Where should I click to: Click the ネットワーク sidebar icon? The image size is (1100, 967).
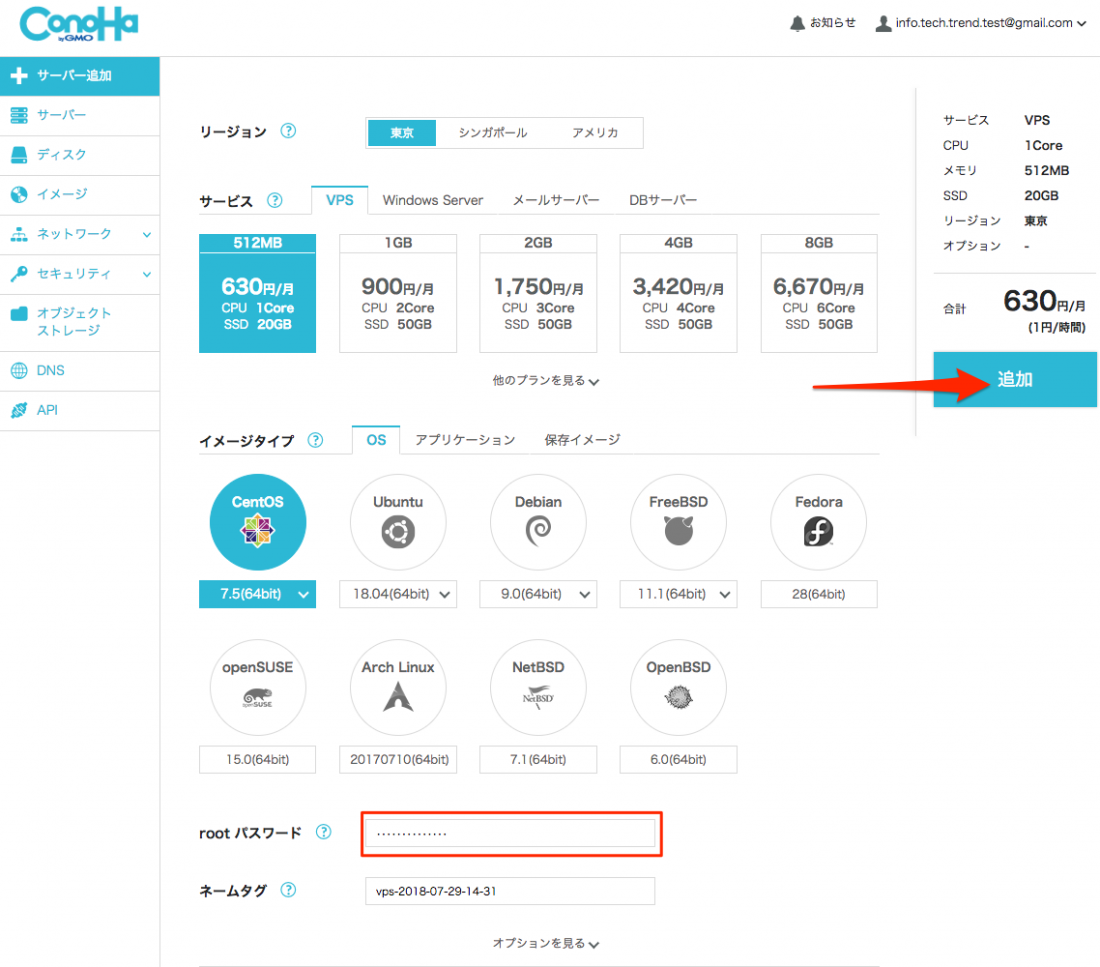coord(19,234)
